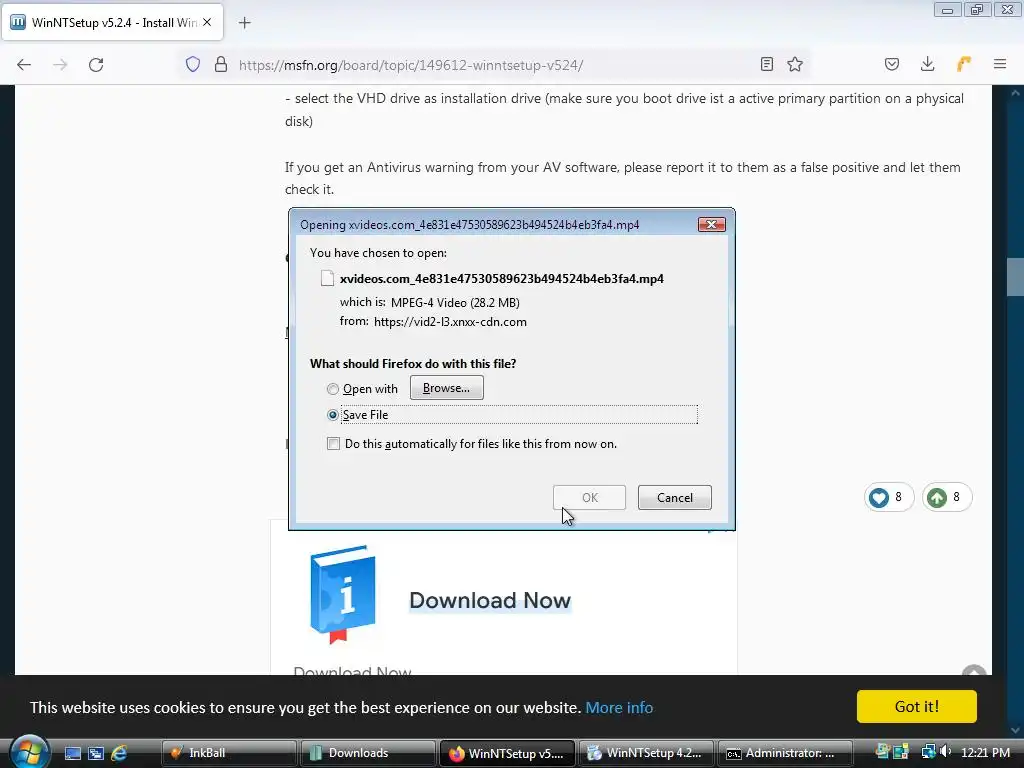Open the Firefox downloads arrow icon
Image resolution: width=1024 pixels, height=768 pixels.
(x=927, y=64)
